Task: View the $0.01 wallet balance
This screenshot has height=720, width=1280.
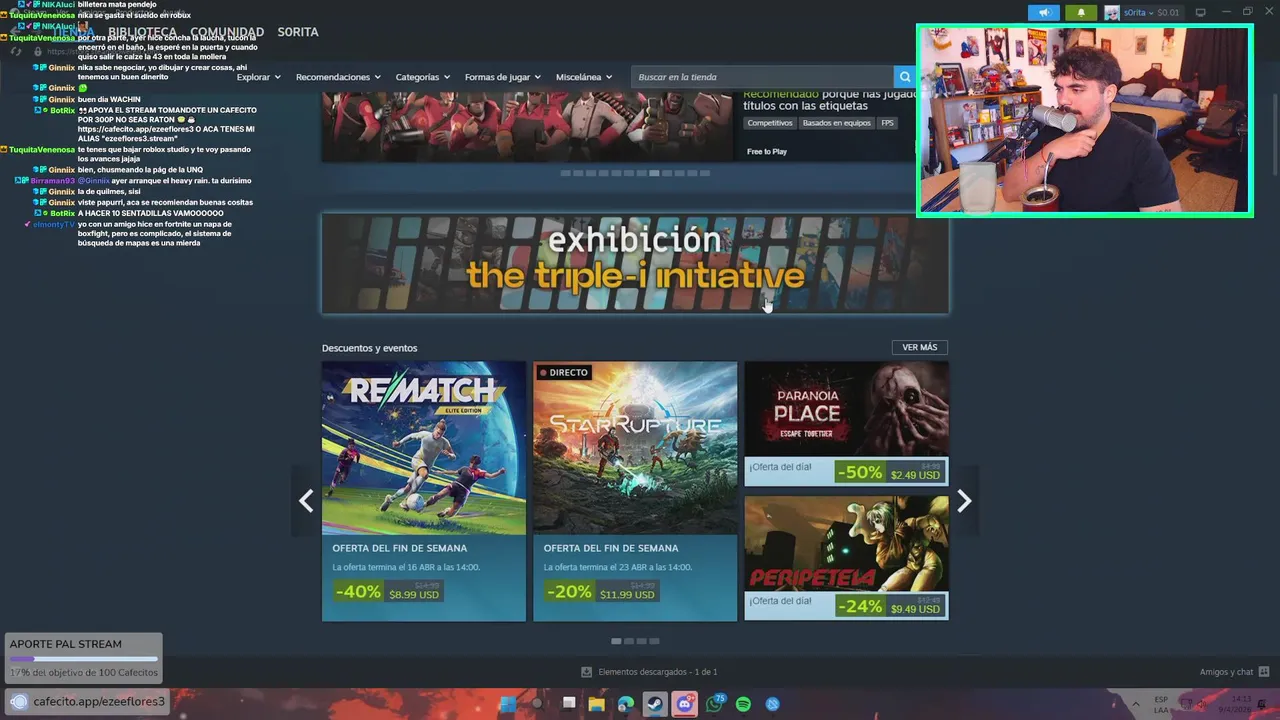Action: click(x=1168, y=13)
